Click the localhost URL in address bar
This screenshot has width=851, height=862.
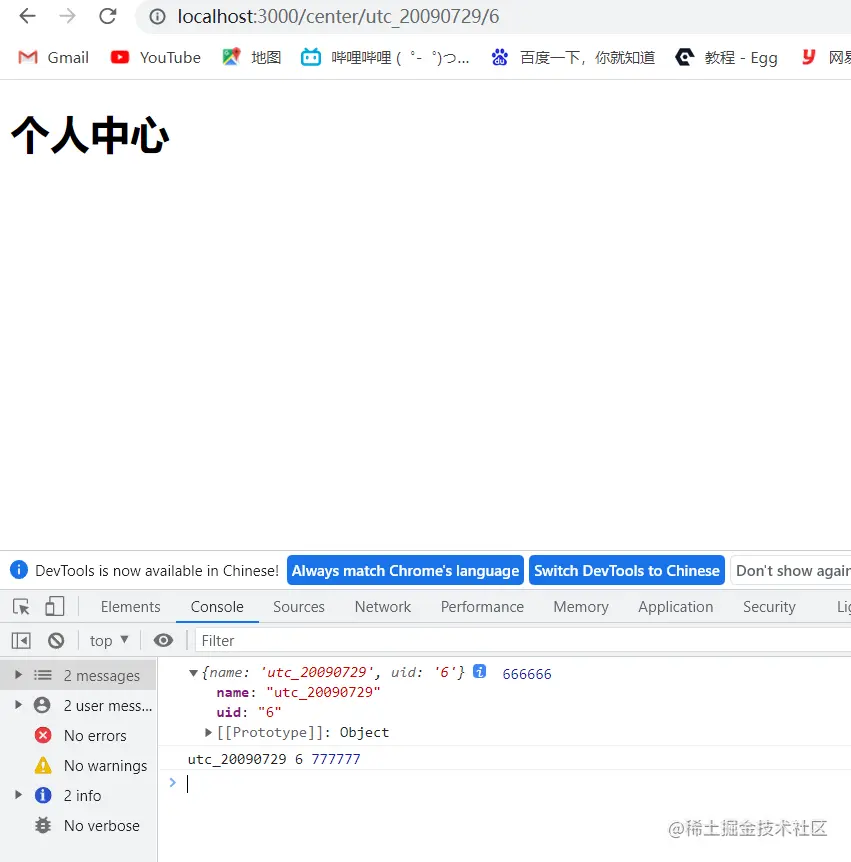point(338,16)
